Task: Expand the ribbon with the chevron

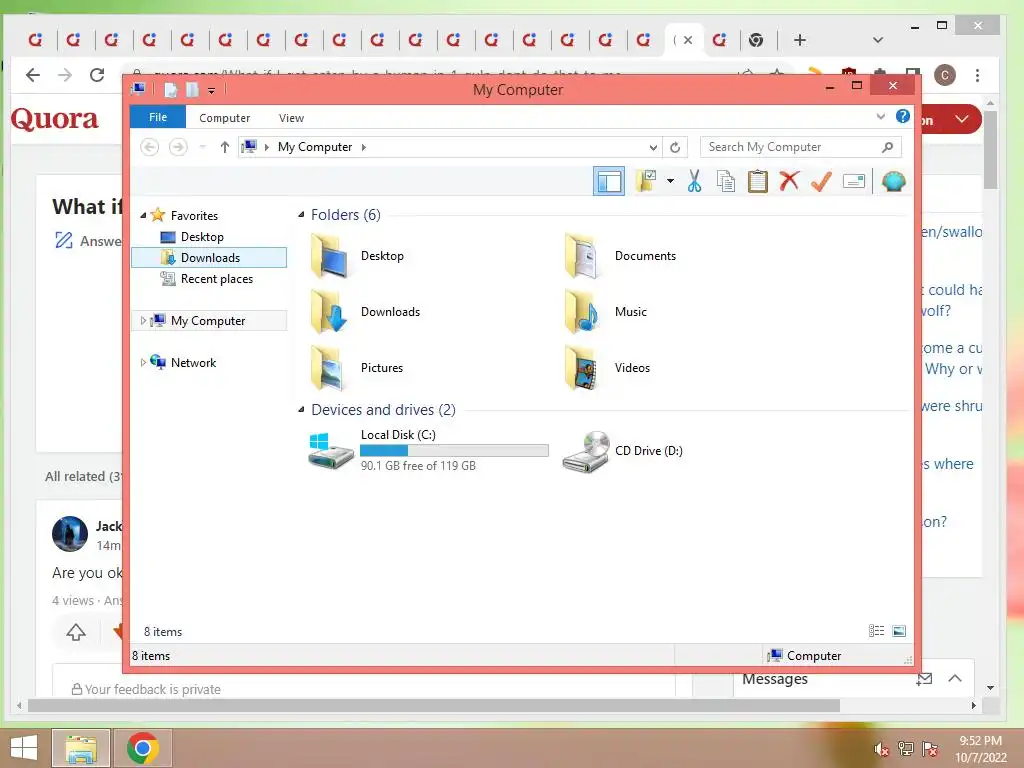Action: [x=880, y=116]
